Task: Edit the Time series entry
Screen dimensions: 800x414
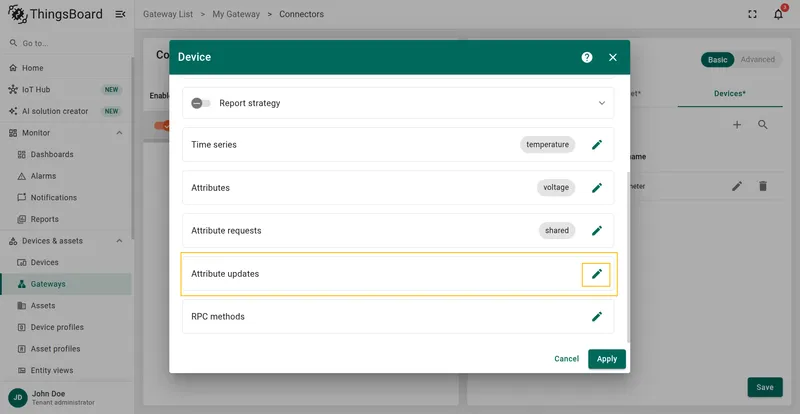Action: point(596,144)
